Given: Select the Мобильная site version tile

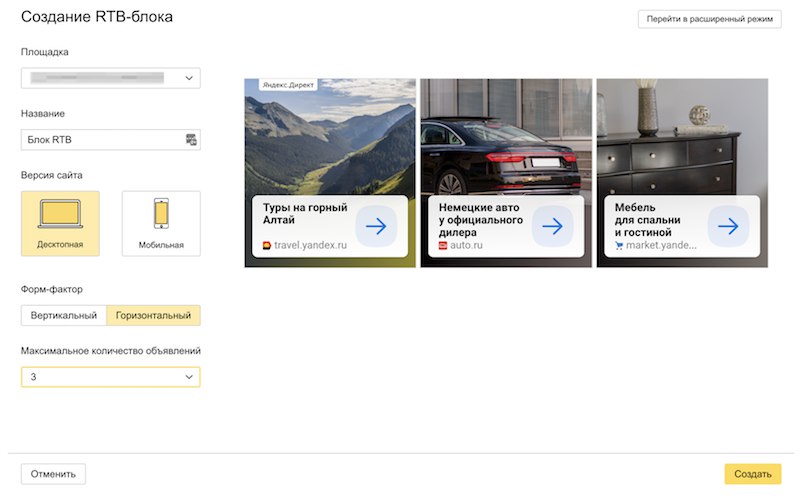Looking at the screenshot, I should (x=161, y=224).
